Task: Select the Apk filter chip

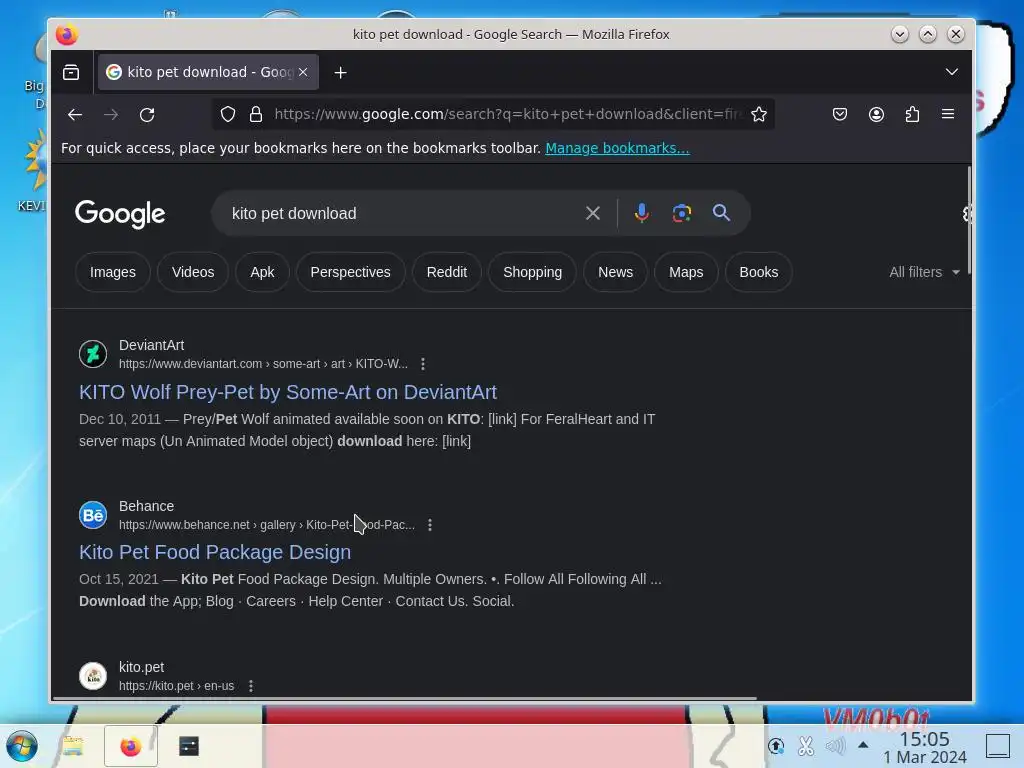Action: pos(262,272)
